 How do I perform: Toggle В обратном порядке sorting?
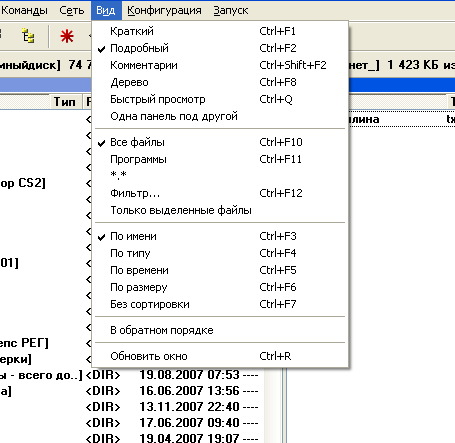click(220, 330)
